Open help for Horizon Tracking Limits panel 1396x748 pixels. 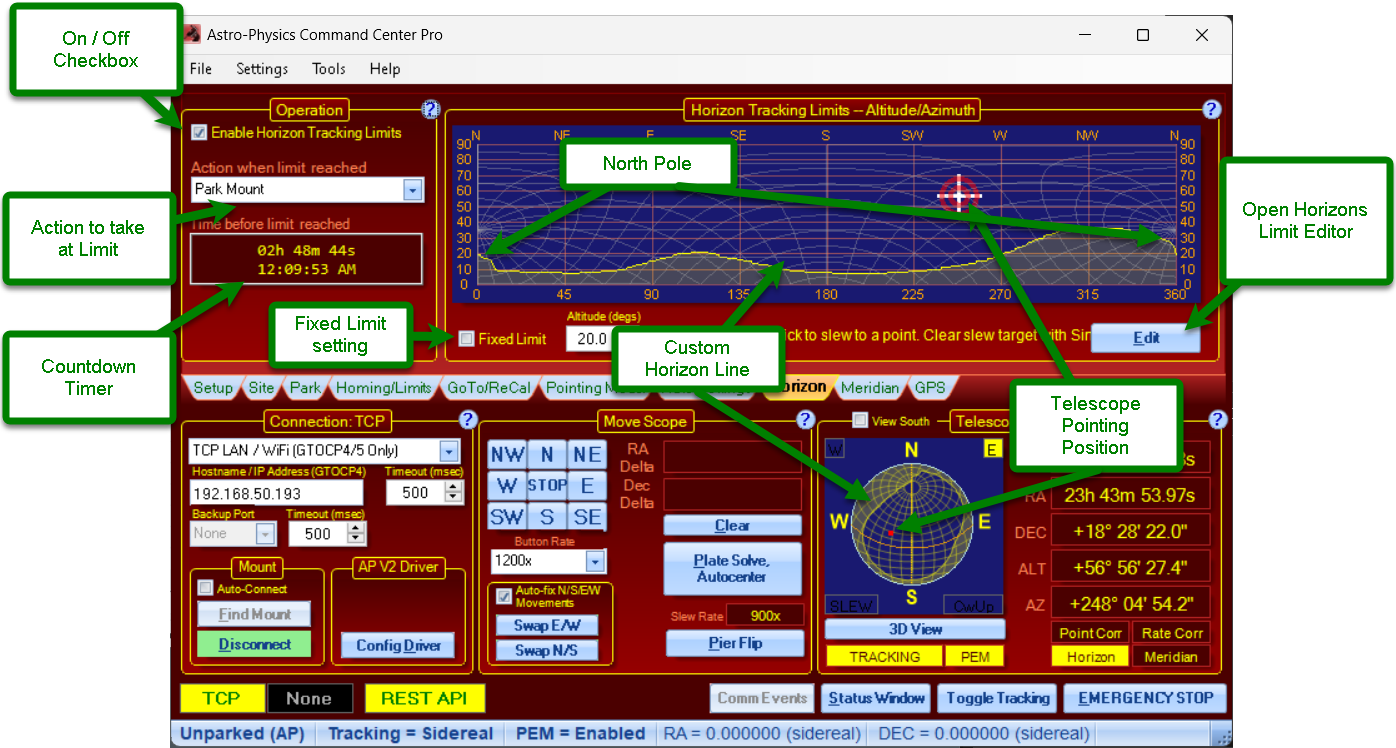point(1211,109)
